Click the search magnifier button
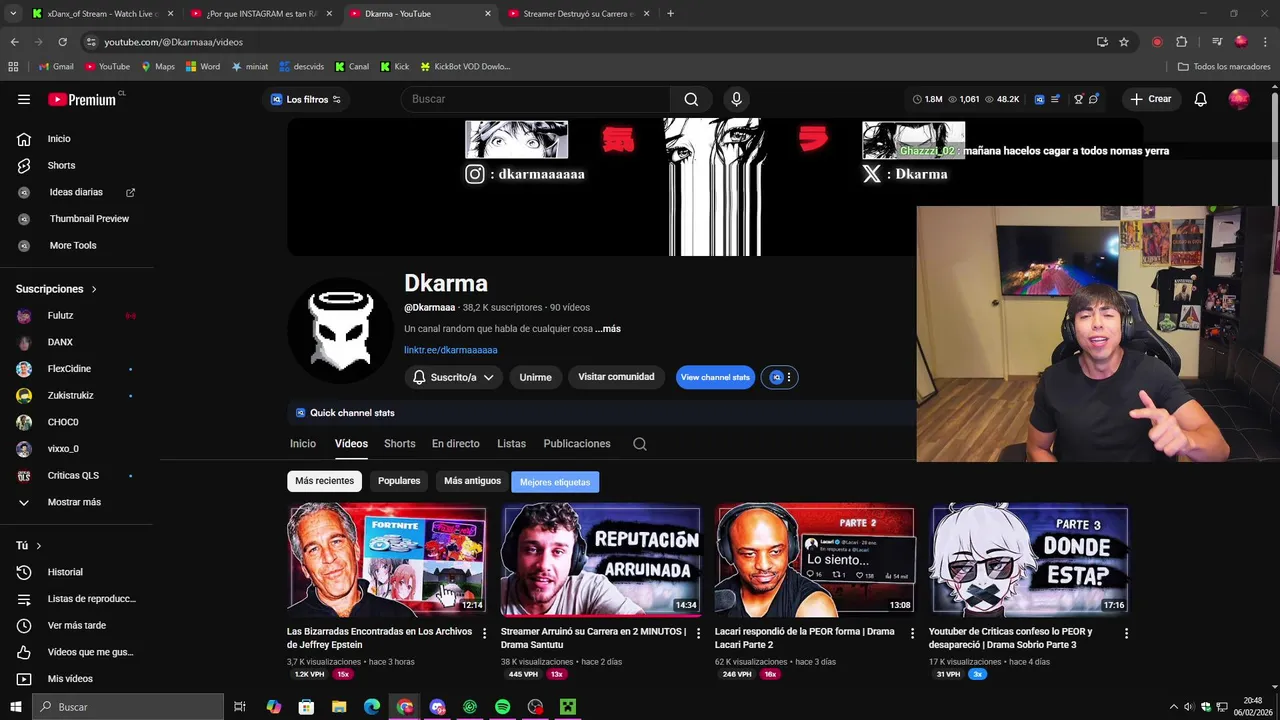 click(691, 99)
